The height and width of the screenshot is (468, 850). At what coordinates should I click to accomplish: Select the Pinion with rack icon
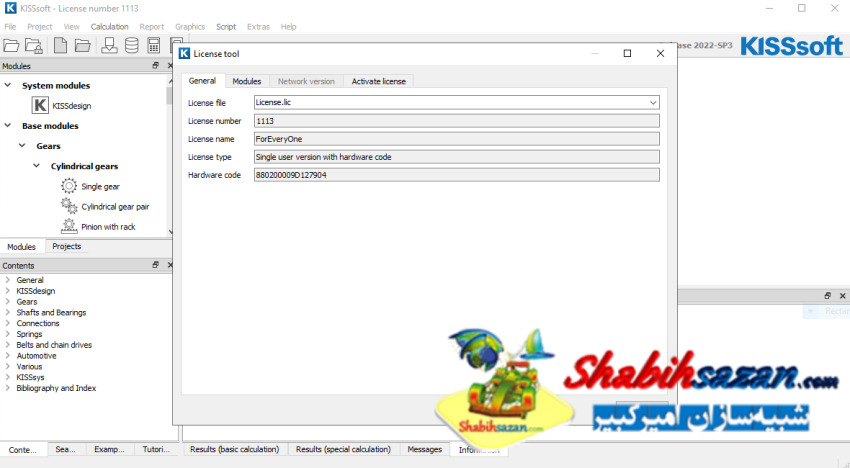pos(69,226)
